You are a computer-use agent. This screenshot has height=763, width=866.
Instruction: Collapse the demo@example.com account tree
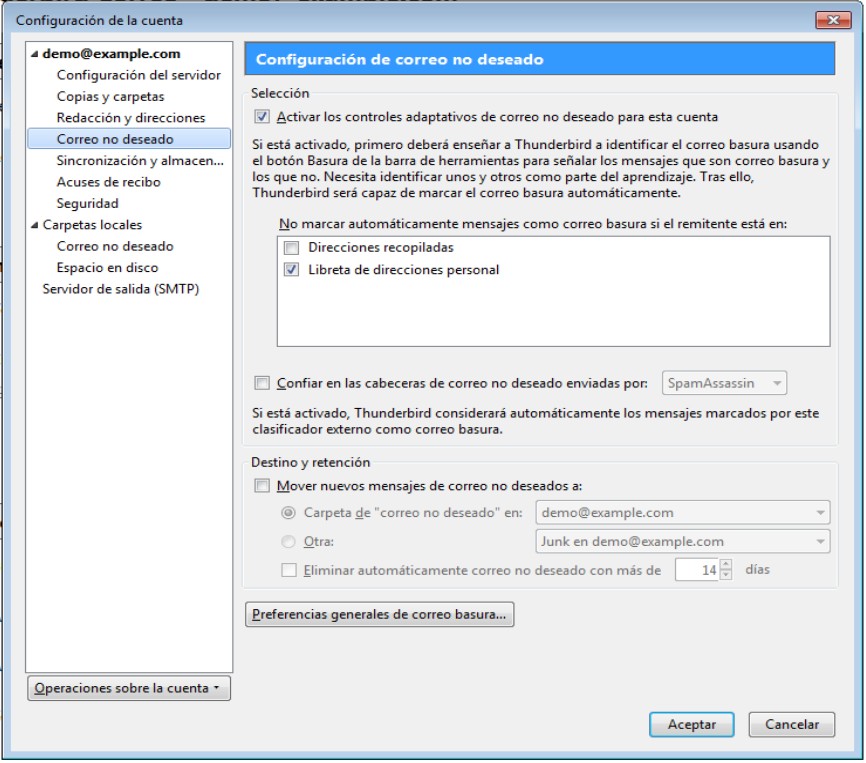click(x=35, y=54)
